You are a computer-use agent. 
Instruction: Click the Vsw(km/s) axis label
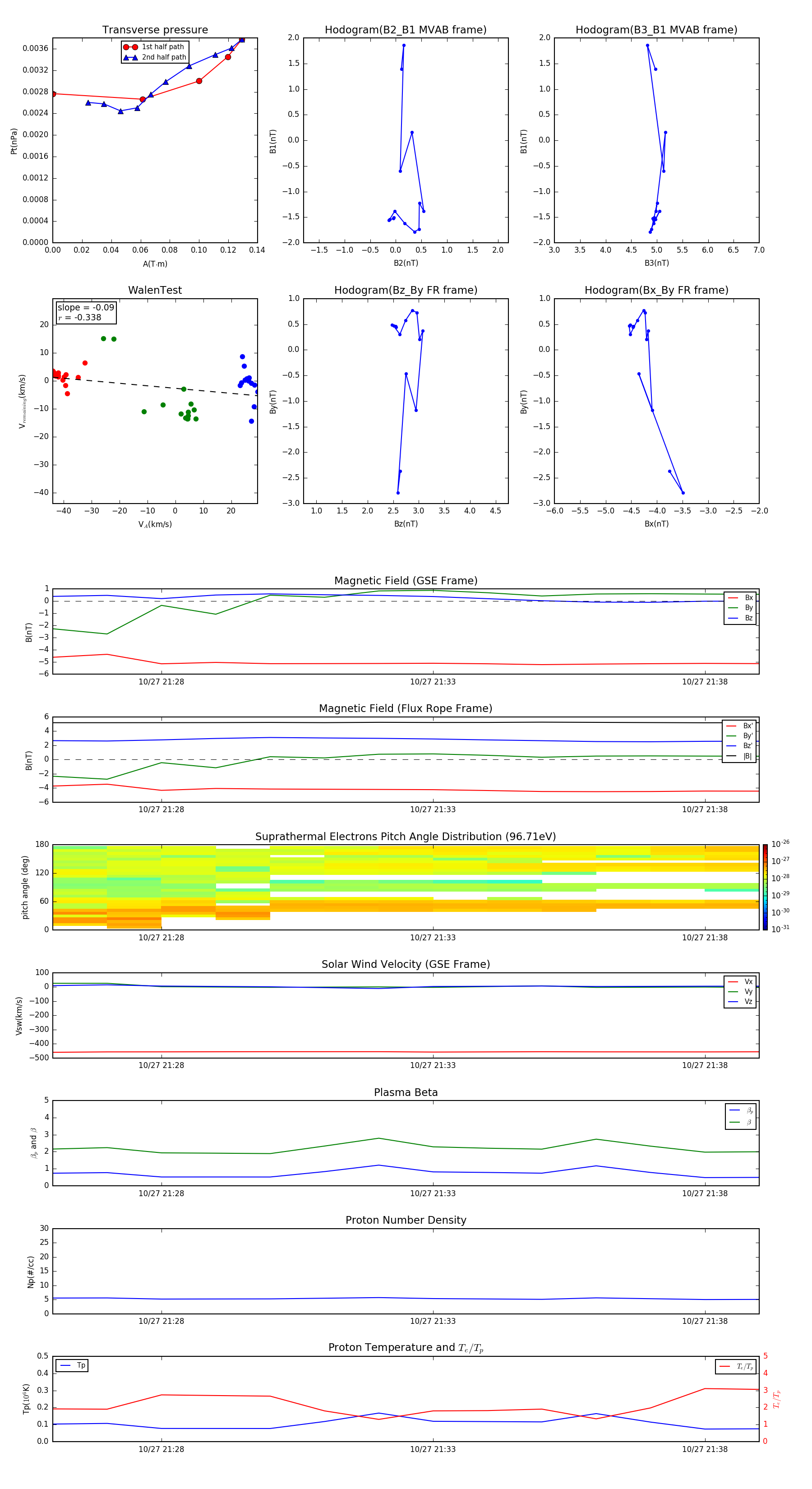[19, 1016]
